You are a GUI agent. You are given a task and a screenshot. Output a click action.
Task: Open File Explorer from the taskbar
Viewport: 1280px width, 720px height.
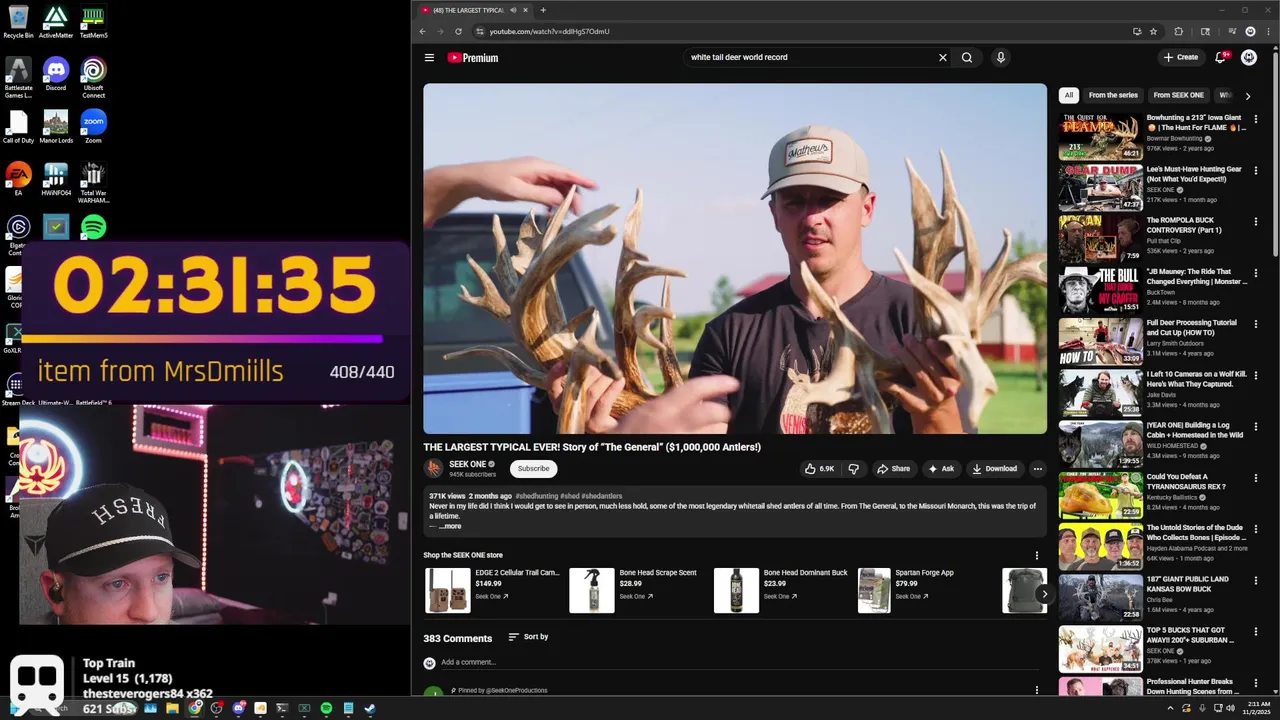click(172, 709)
